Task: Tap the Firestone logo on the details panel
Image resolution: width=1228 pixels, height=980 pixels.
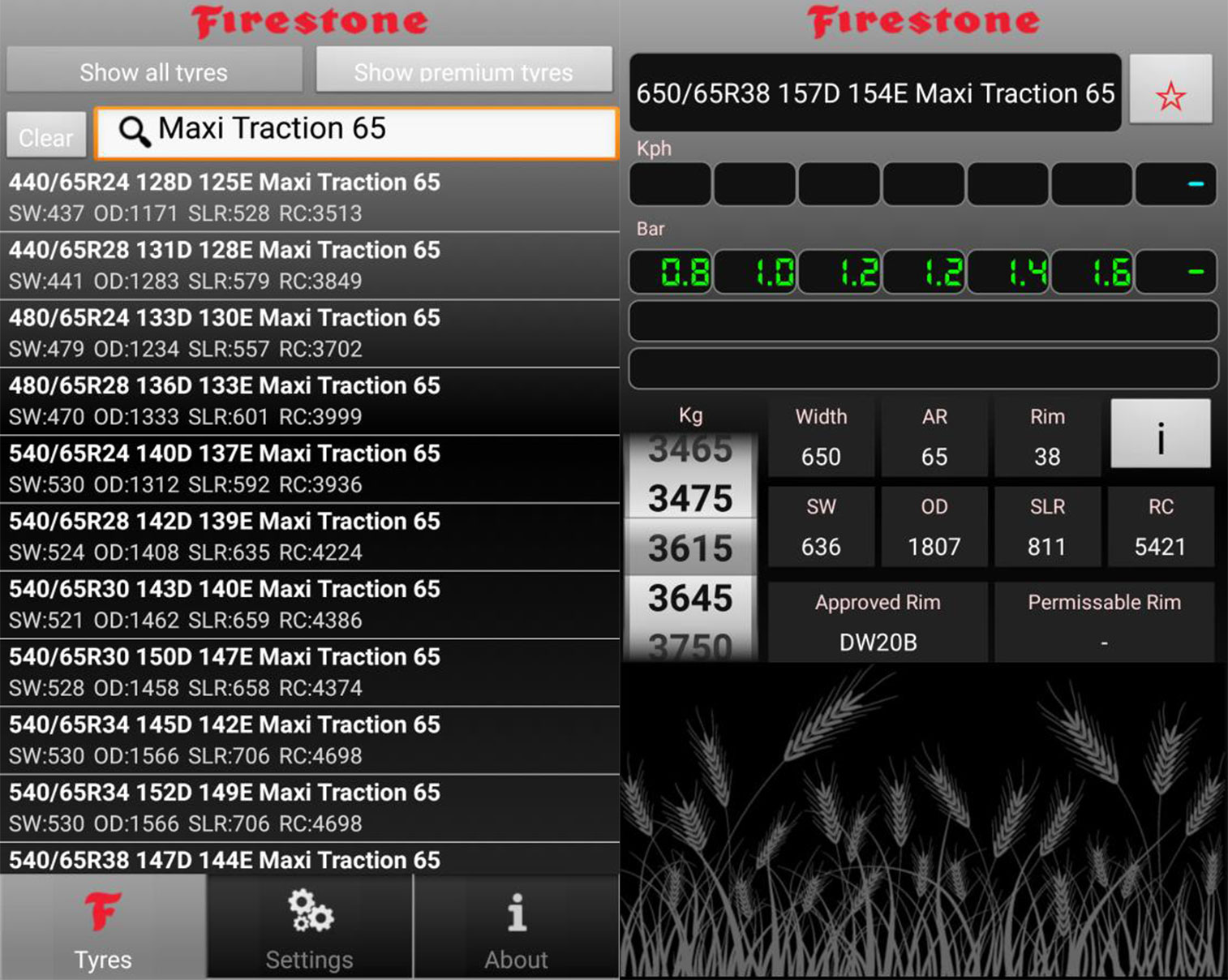Action: pos(923,22)
